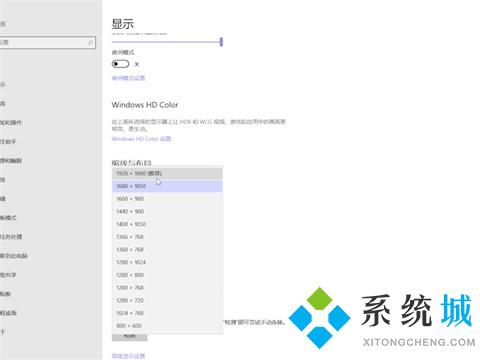Open Windows HD Color settings link
Viewport: 480px width, 360px height.
pos(141,139)
